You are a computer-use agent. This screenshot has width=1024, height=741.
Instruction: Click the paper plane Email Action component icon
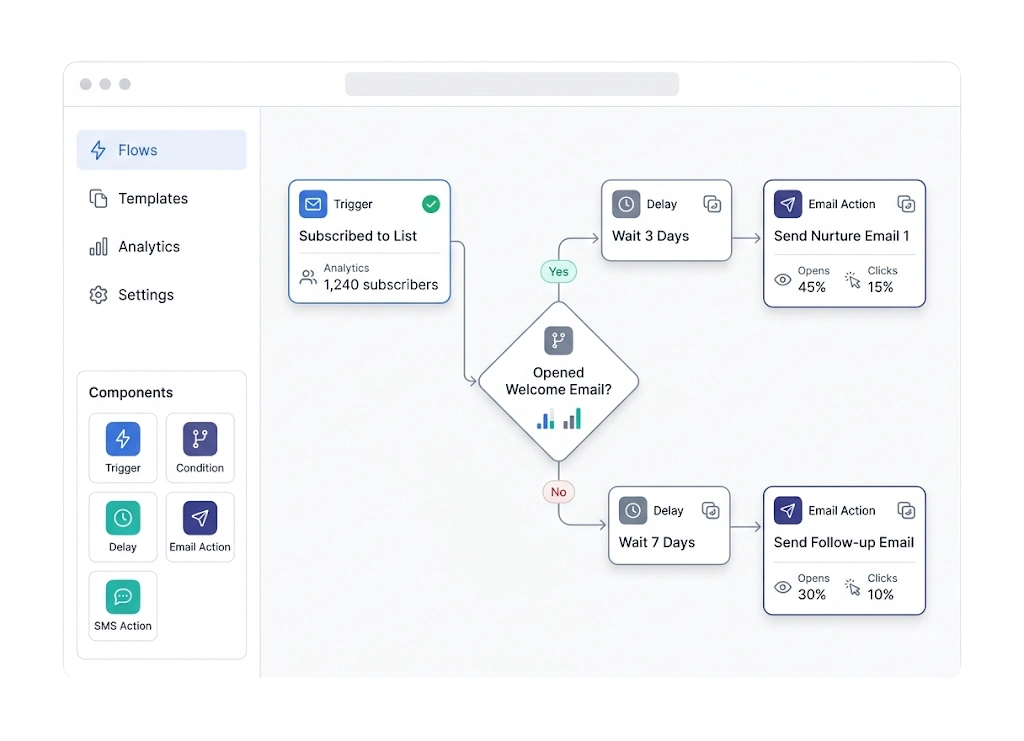pos(200,518)
